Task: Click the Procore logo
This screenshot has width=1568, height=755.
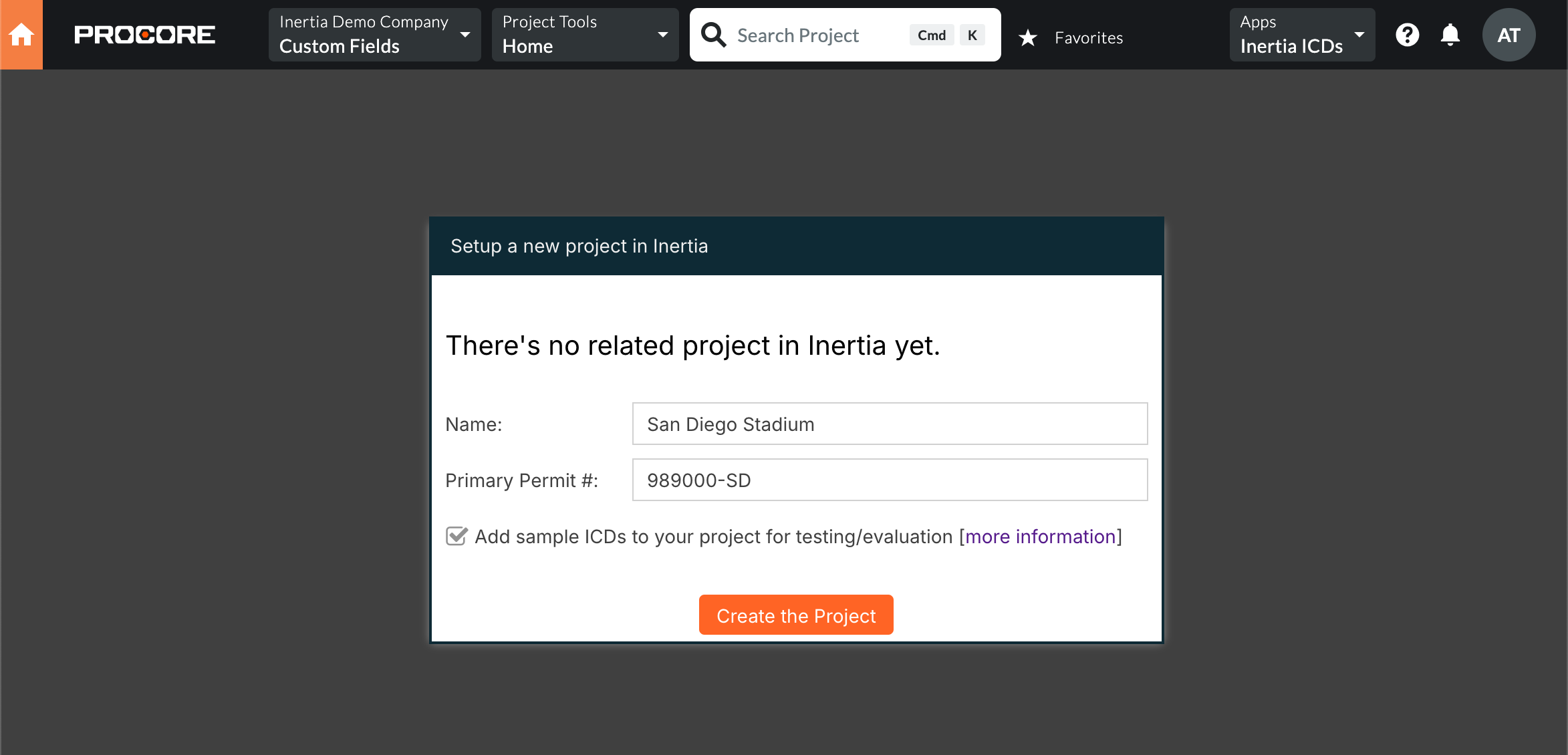Action: pos(144,35)
